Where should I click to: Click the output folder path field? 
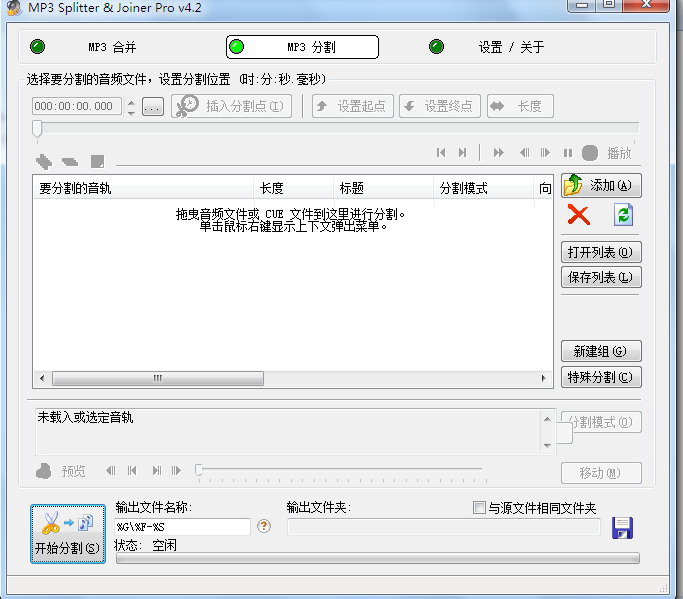pos(443,527)
